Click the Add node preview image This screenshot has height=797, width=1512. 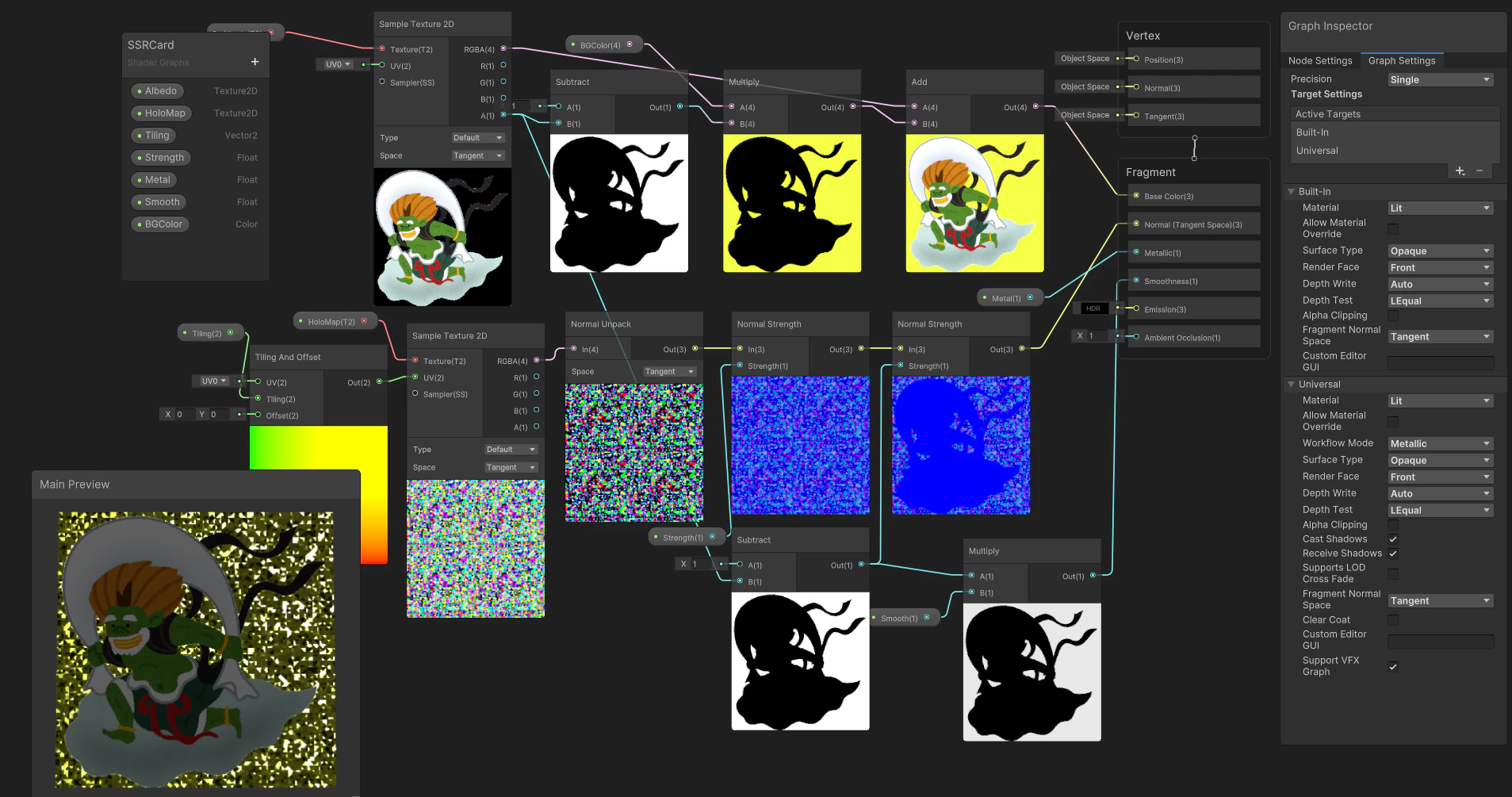(975, 203)
